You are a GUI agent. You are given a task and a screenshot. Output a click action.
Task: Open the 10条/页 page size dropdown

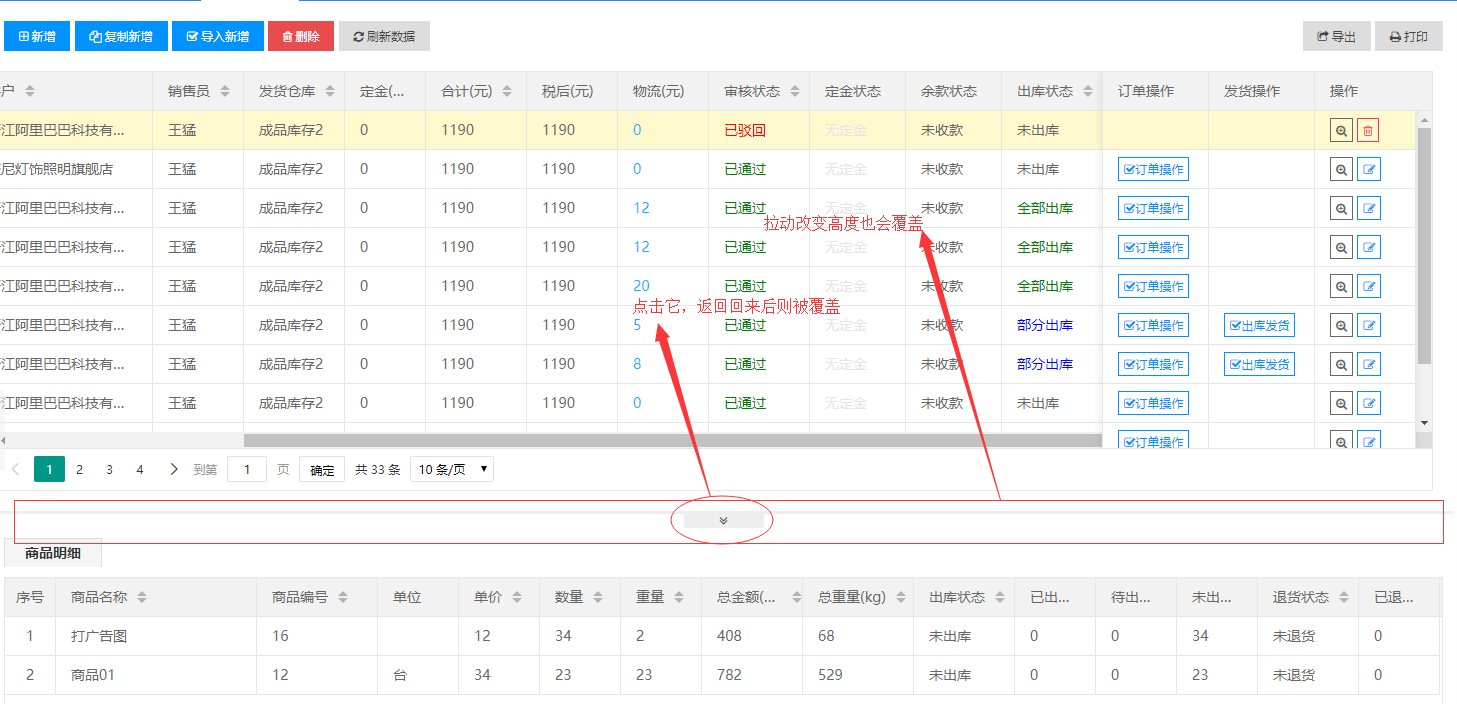pos(452,469)
